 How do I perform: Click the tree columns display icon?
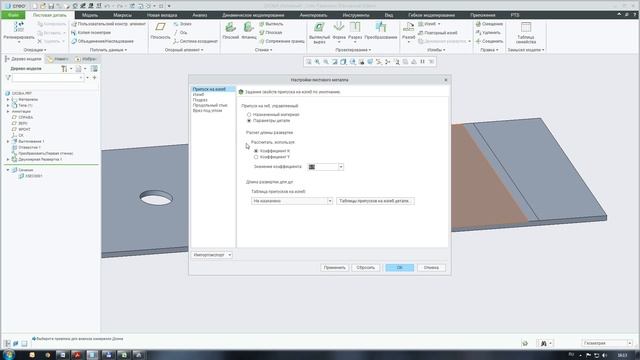(x=94, y=69)
